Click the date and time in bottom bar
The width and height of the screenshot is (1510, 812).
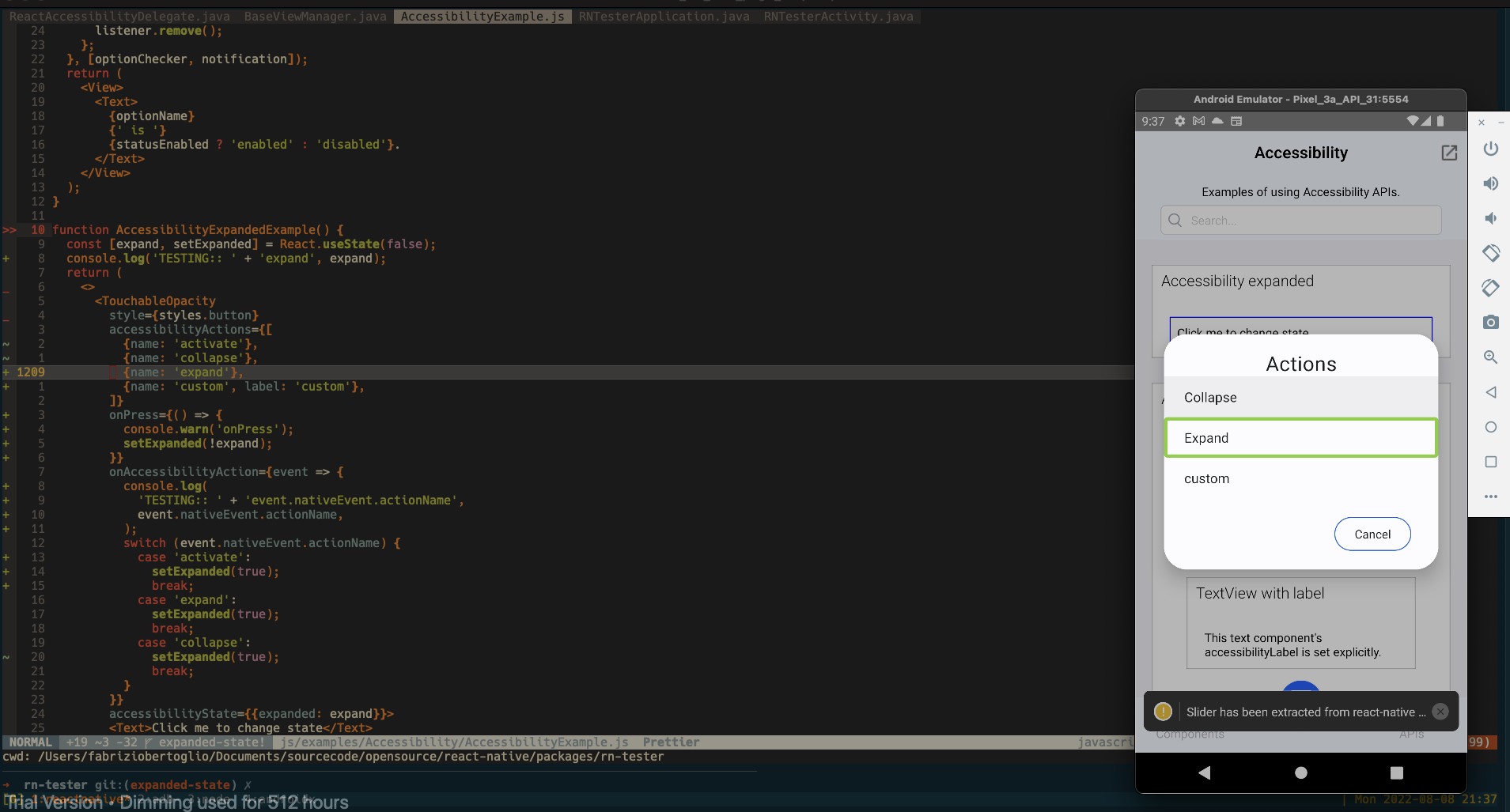click(1425, 799)
